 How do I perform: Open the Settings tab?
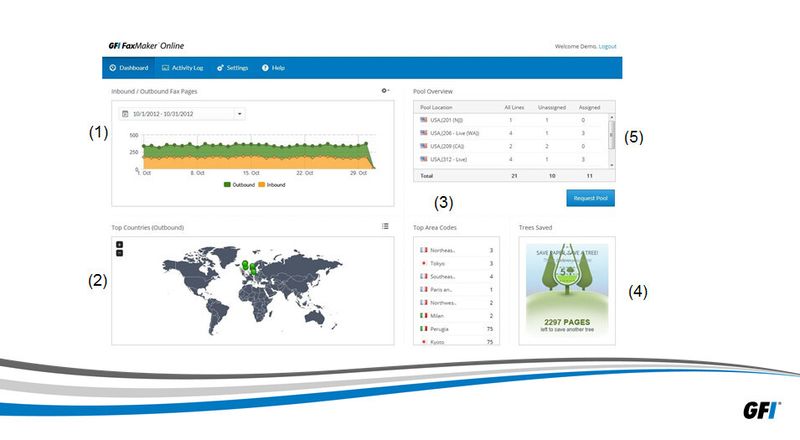point(233,68)
